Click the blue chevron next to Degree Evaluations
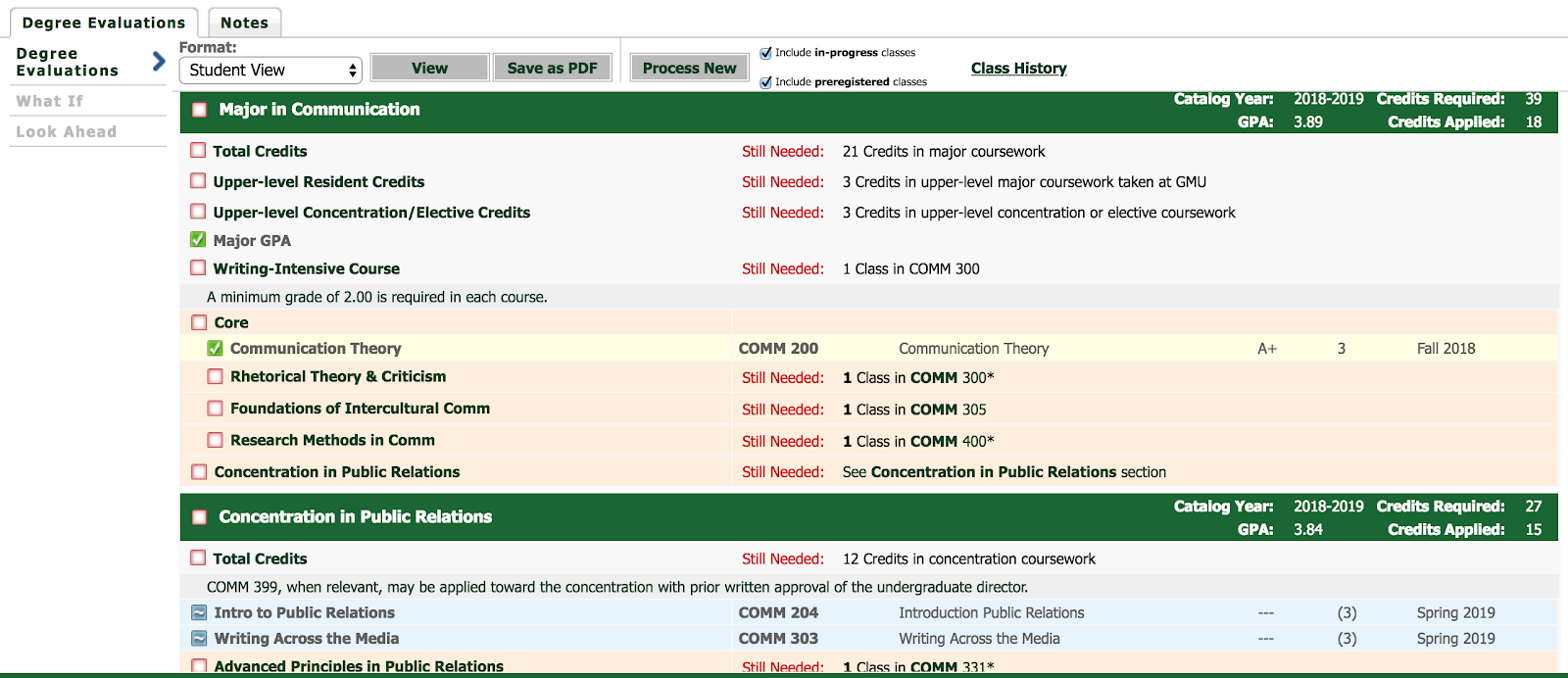This screenshot has height=678, width=1568. coord(159,62)
